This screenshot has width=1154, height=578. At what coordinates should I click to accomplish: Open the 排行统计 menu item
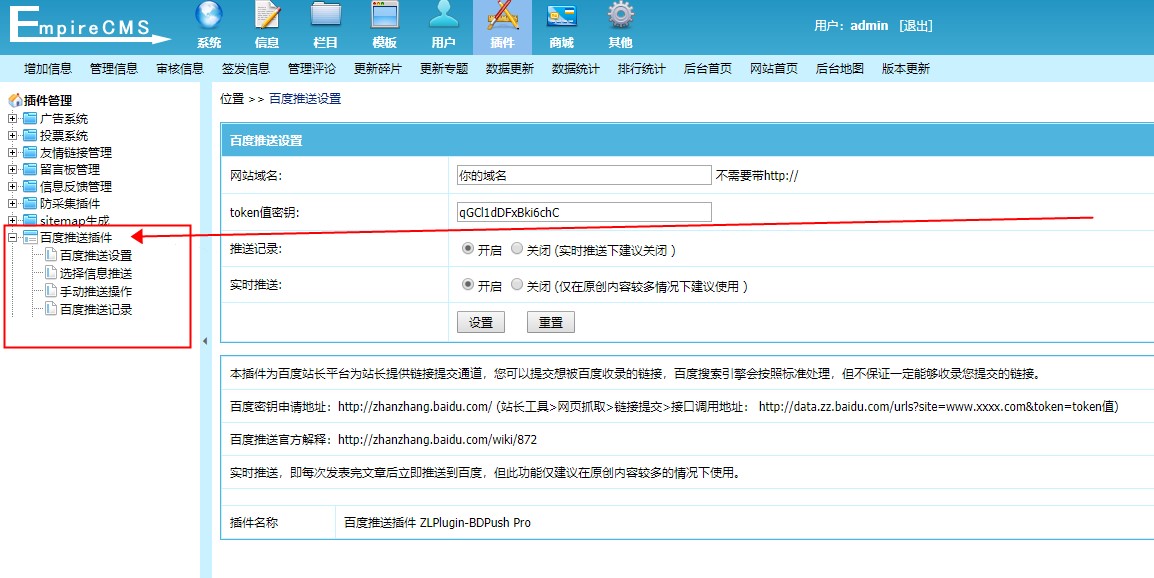click(642, 68)
